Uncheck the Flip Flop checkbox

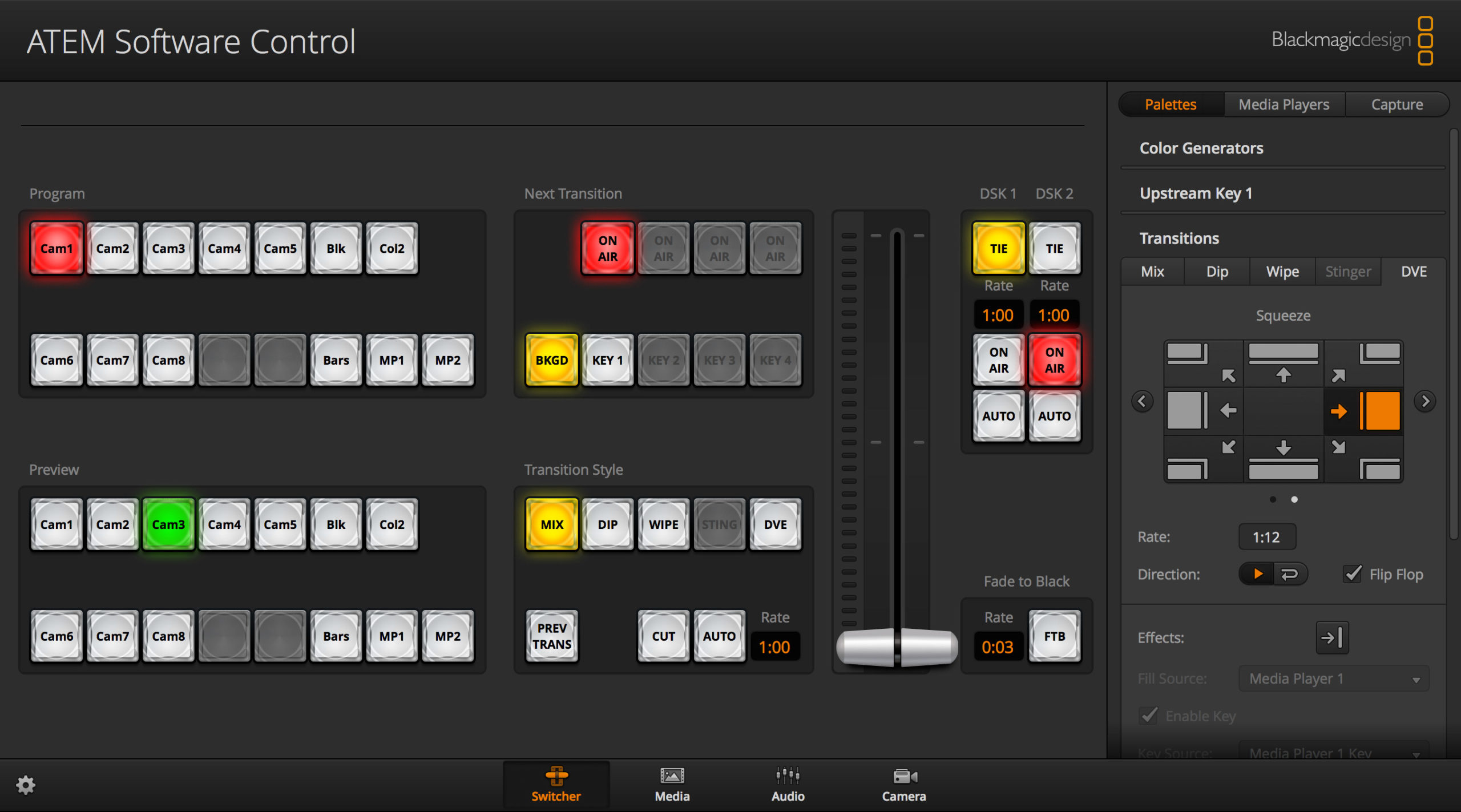pos(1353,574)
